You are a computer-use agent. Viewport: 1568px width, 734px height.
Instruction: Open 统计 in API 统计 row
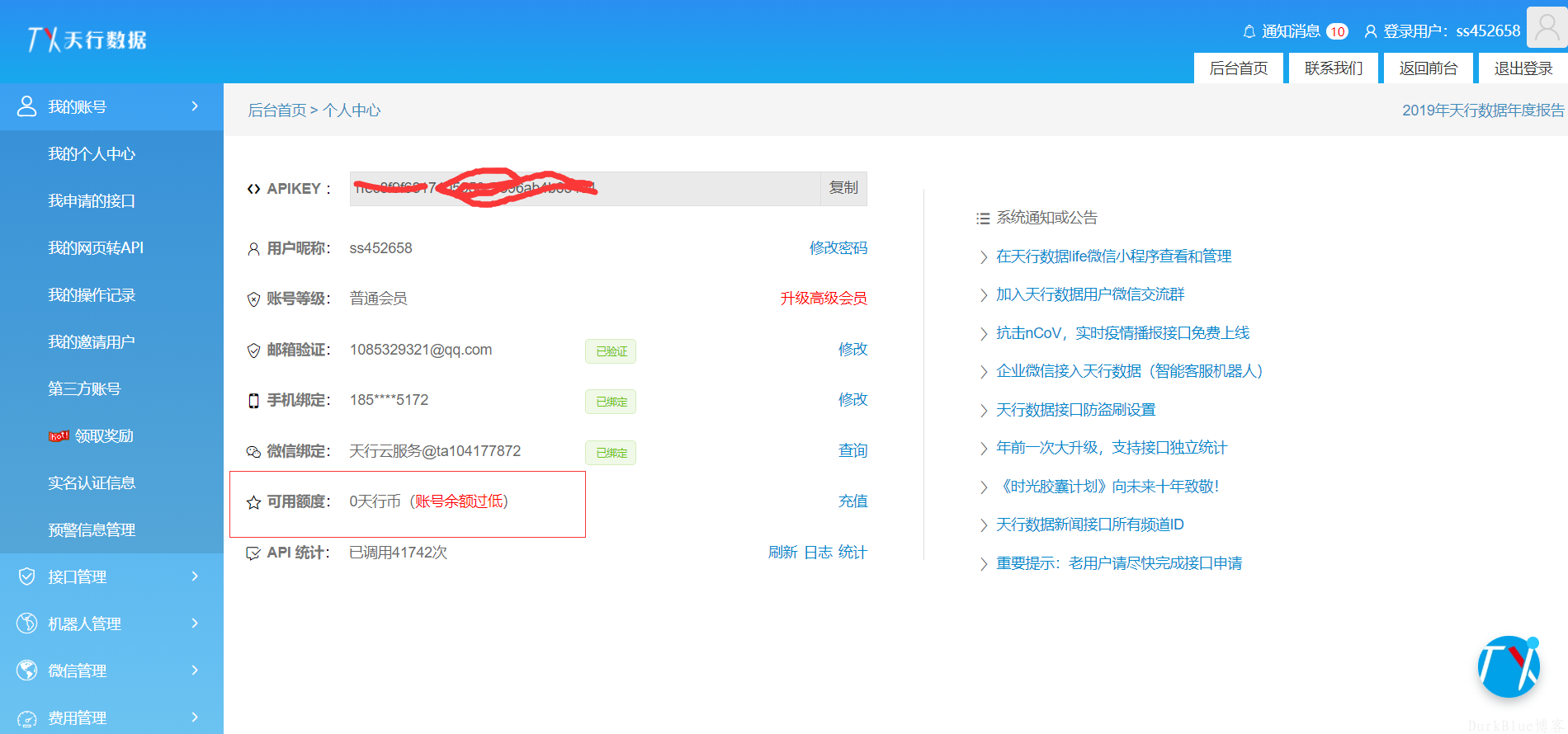853,553
